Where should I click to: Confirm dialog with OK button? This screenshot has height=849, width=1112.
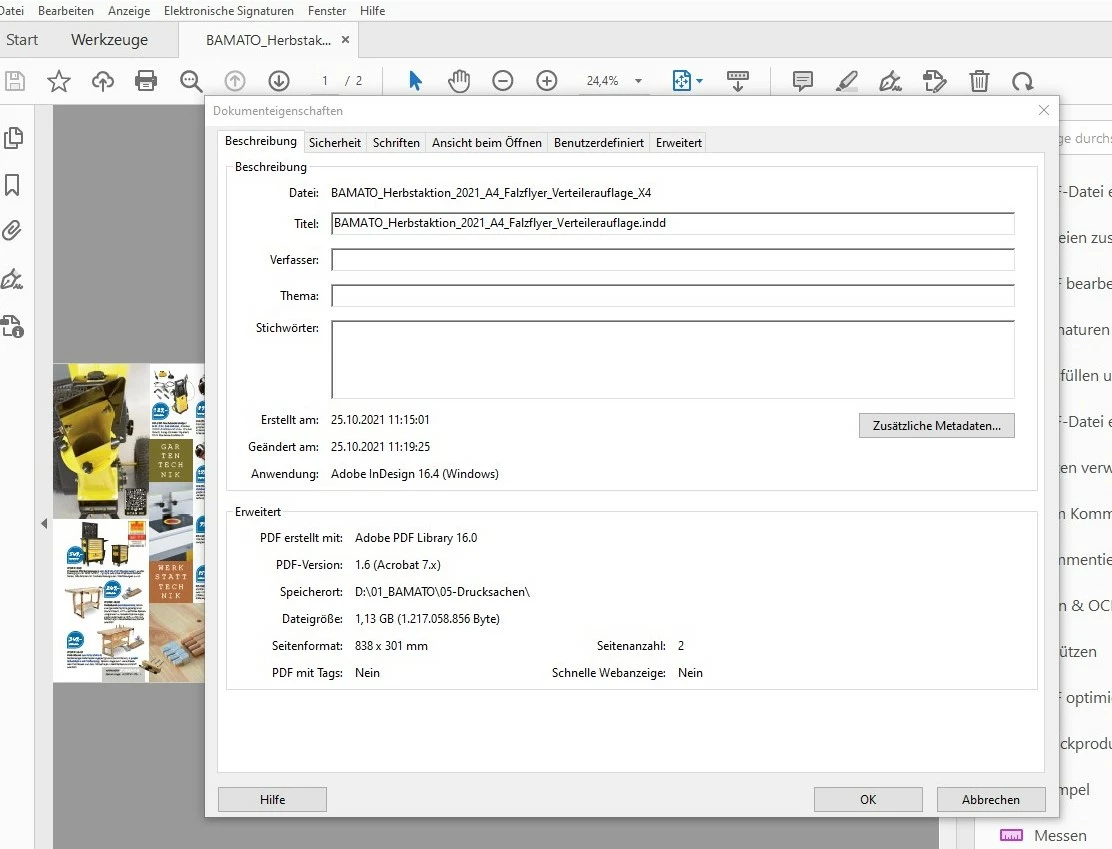pyautogui.click(x=868, y=799)
